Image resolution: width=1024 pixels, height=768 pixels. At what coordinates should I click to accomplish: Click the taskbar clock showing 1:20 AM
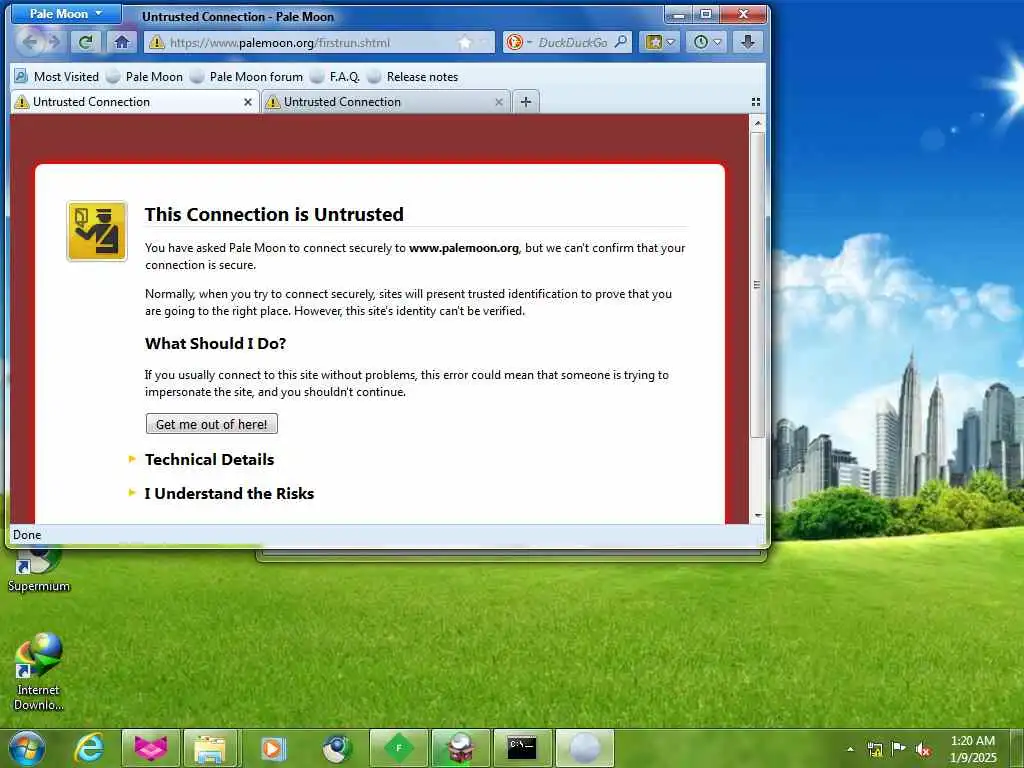coord(973,749)
